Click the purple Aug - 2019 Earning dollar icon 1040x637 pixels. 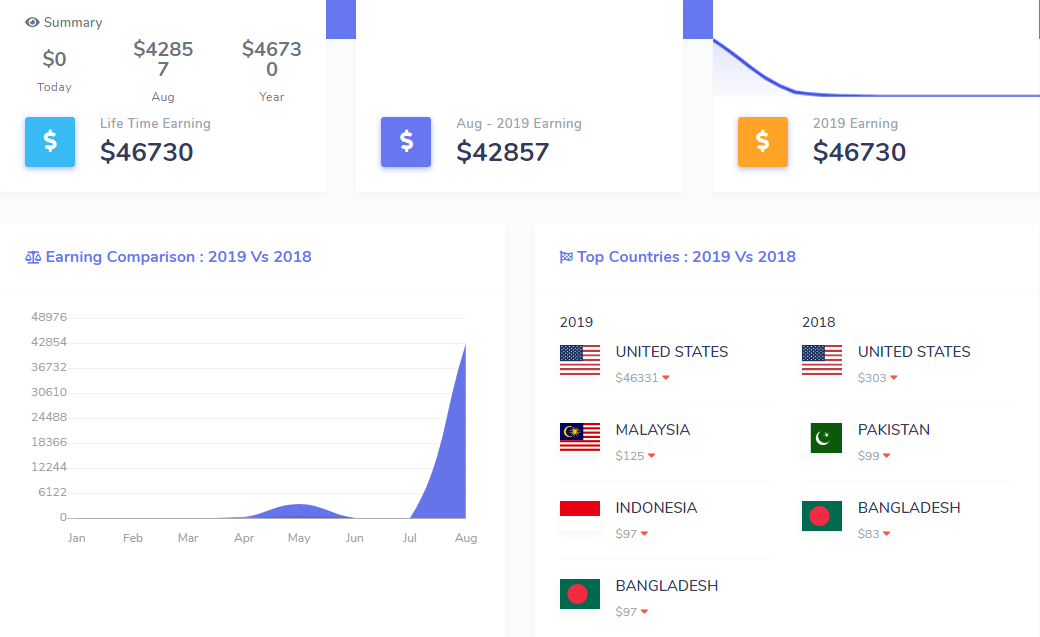(x=406, y=142)
